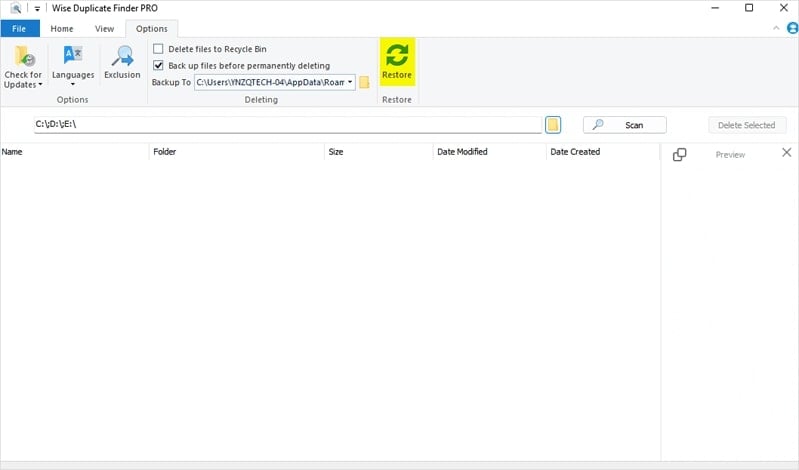The image size is (799, 470).
Task: Click the Scan button
Action: (625, 125)
